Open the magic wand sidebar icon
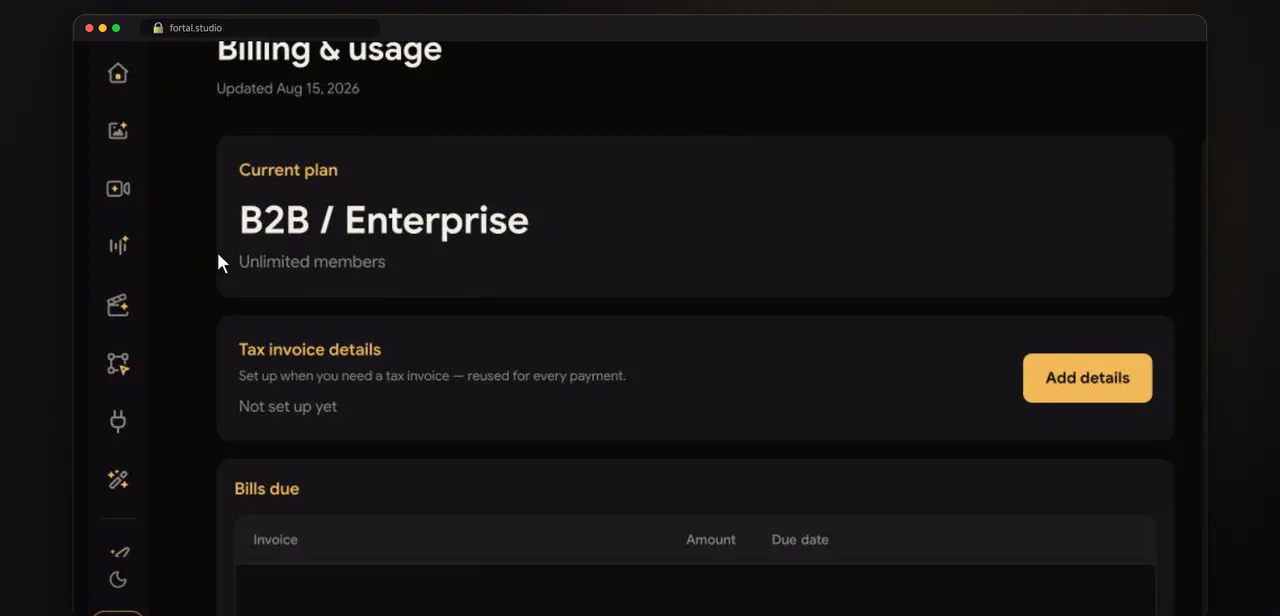The width and height of the screenshot is (1280, 616). (118, 479)
